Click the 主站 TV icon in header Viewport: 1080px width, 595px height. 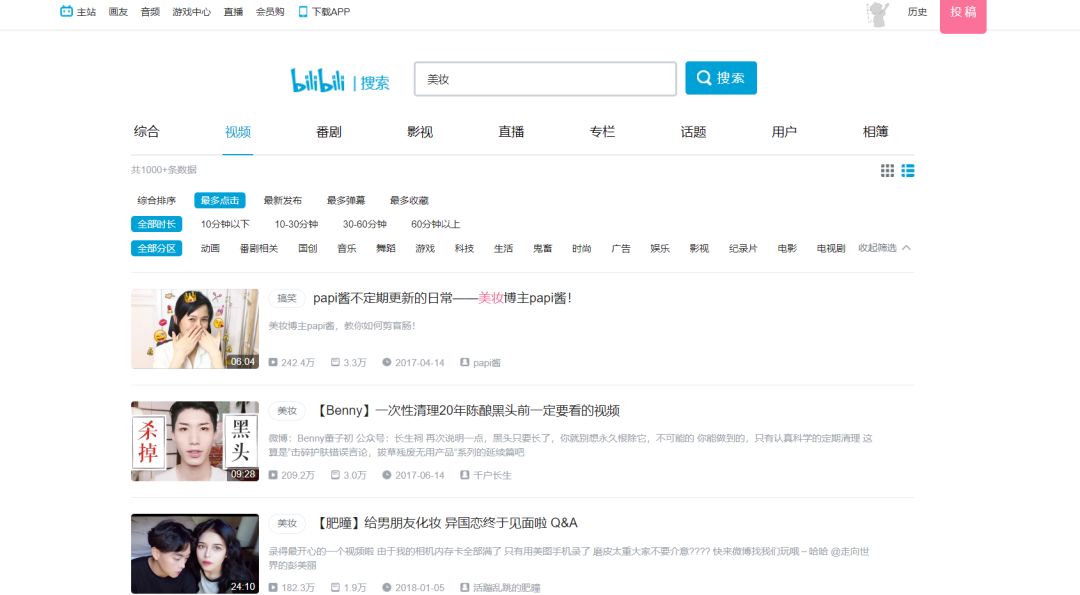[67, 12]
